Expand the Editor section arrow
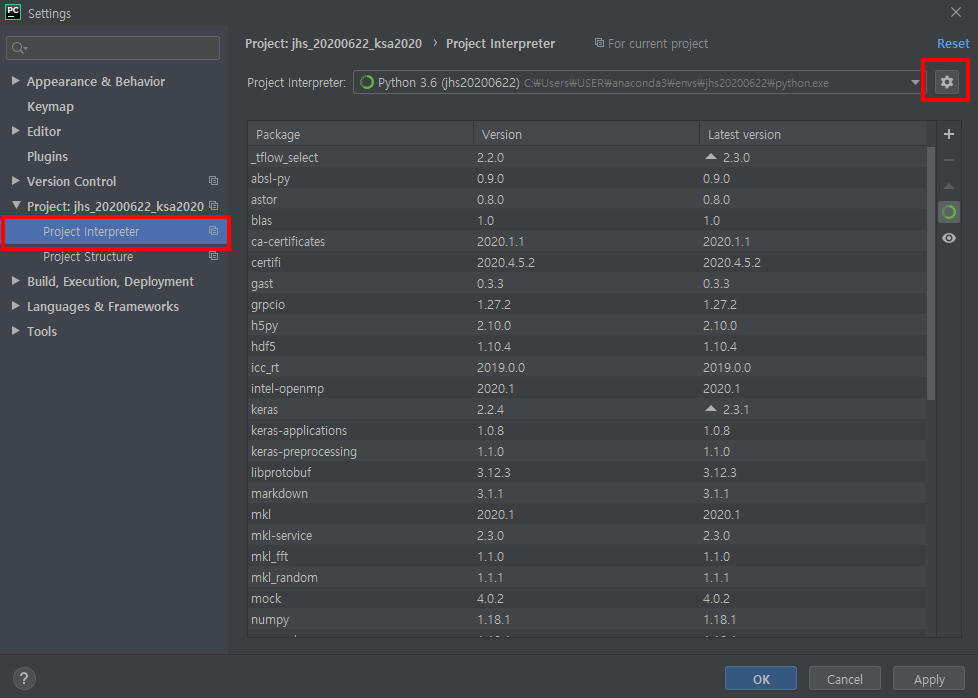Image resolution: width=978 pixels, height=698 pixels. pos(16,130)
